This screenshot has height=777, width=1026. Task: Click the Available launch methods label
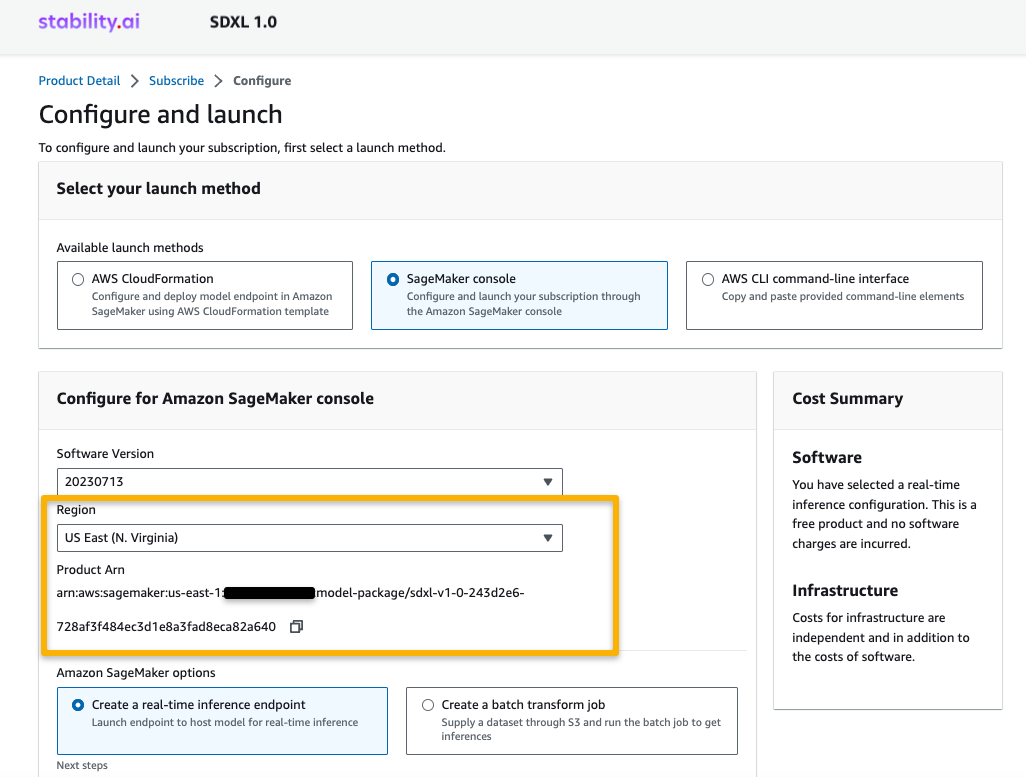pos(130,247)
